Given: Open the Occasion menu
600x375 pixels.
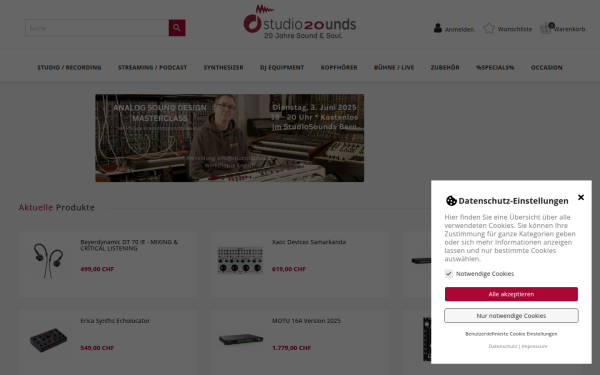Looking at the screenshot, I should tap(546, 67).
